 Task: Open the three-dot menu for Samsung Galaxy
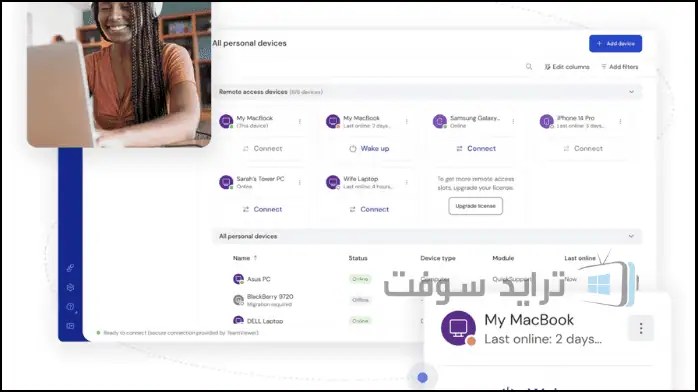click(513, 121)
